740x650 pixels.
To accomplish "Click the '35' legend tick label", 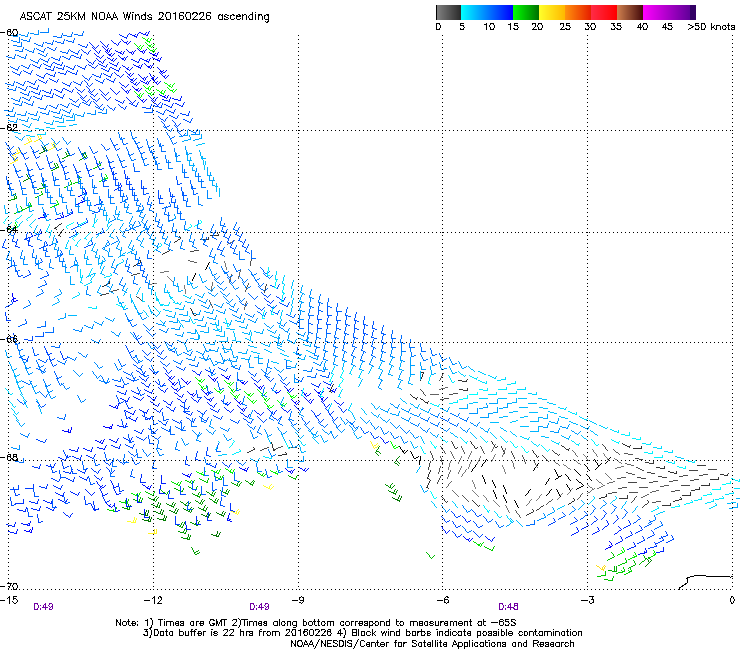I will [616, 27].
